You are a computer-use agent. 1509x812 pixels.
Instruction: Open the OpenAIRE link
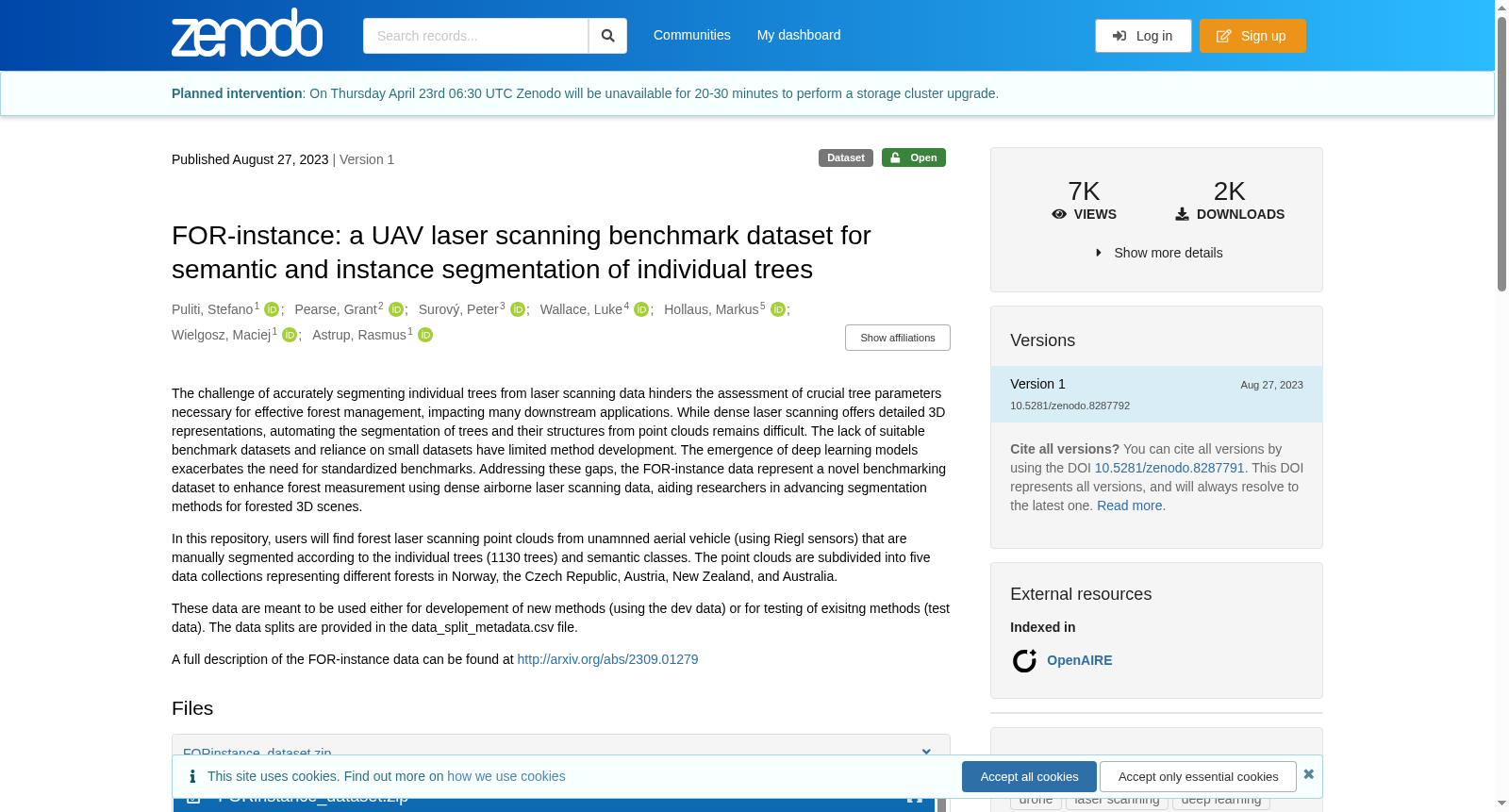pyautogui.click(x=1080, y=660)
